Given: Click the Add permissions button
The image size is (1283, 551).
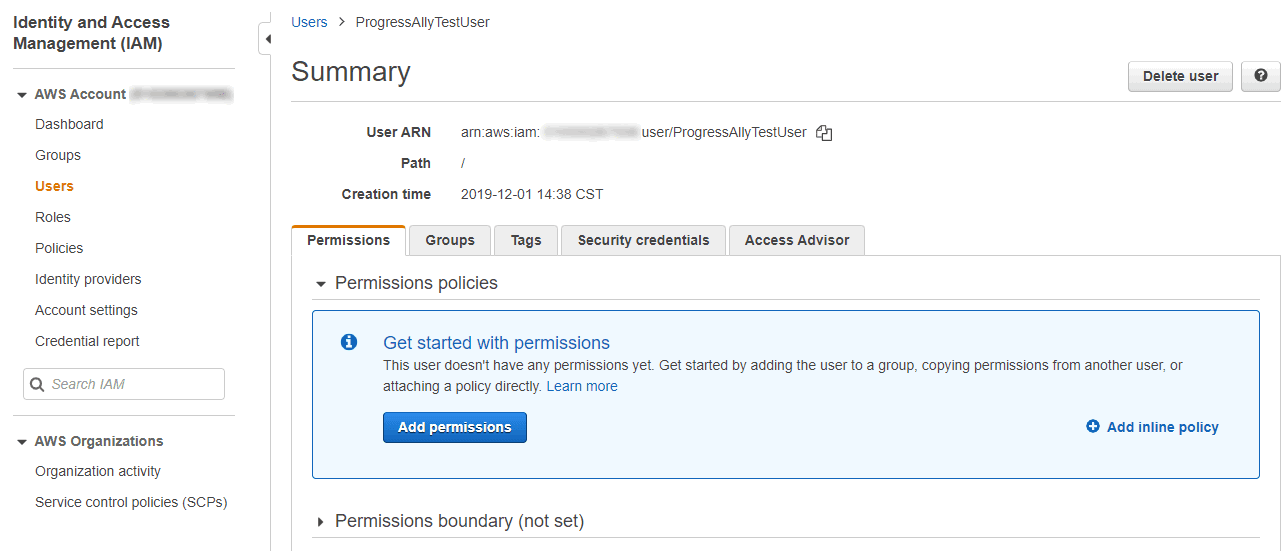Looking at the screenshot, I should click(x=455, y=427).
